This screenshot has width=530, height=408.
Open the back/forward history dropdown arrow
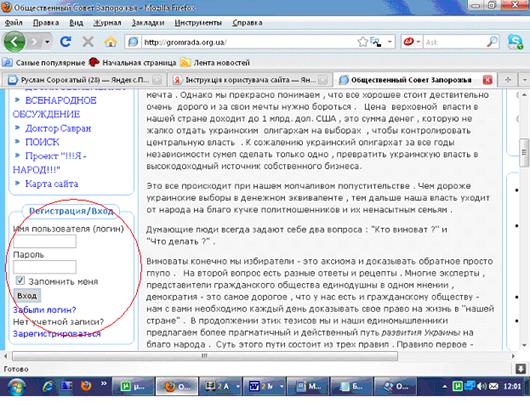pos(47,42)
